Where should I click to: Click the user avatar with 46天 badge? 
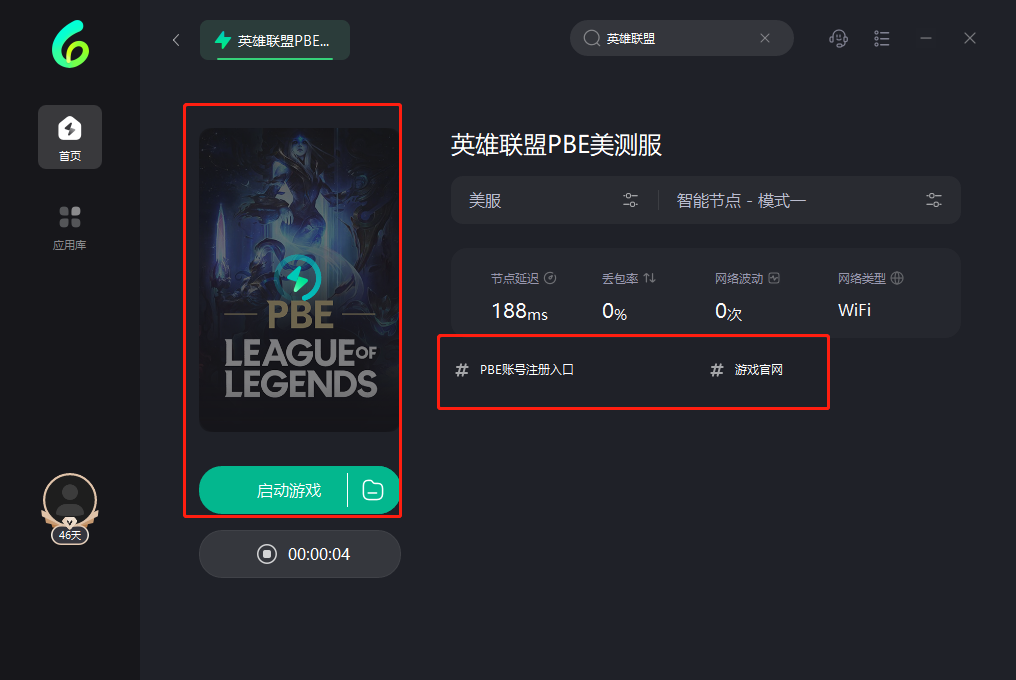70,509
